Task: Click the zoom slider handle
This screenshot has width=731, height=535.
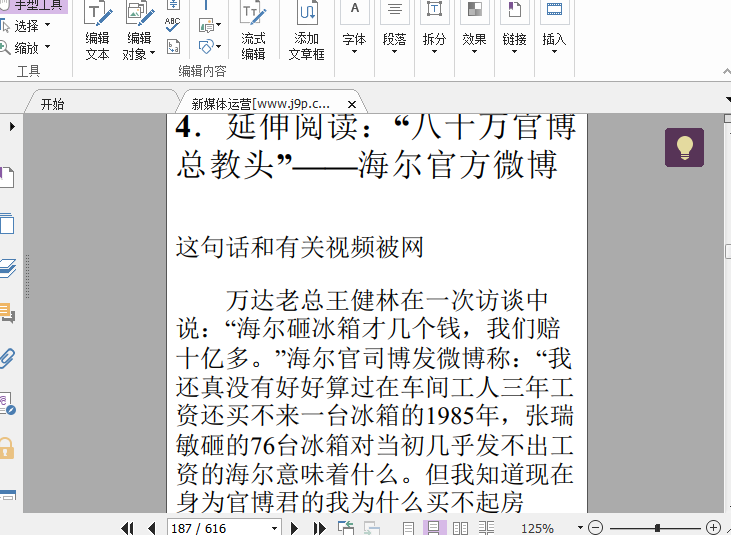Action: pyautogui.click(x=657, y=528)
